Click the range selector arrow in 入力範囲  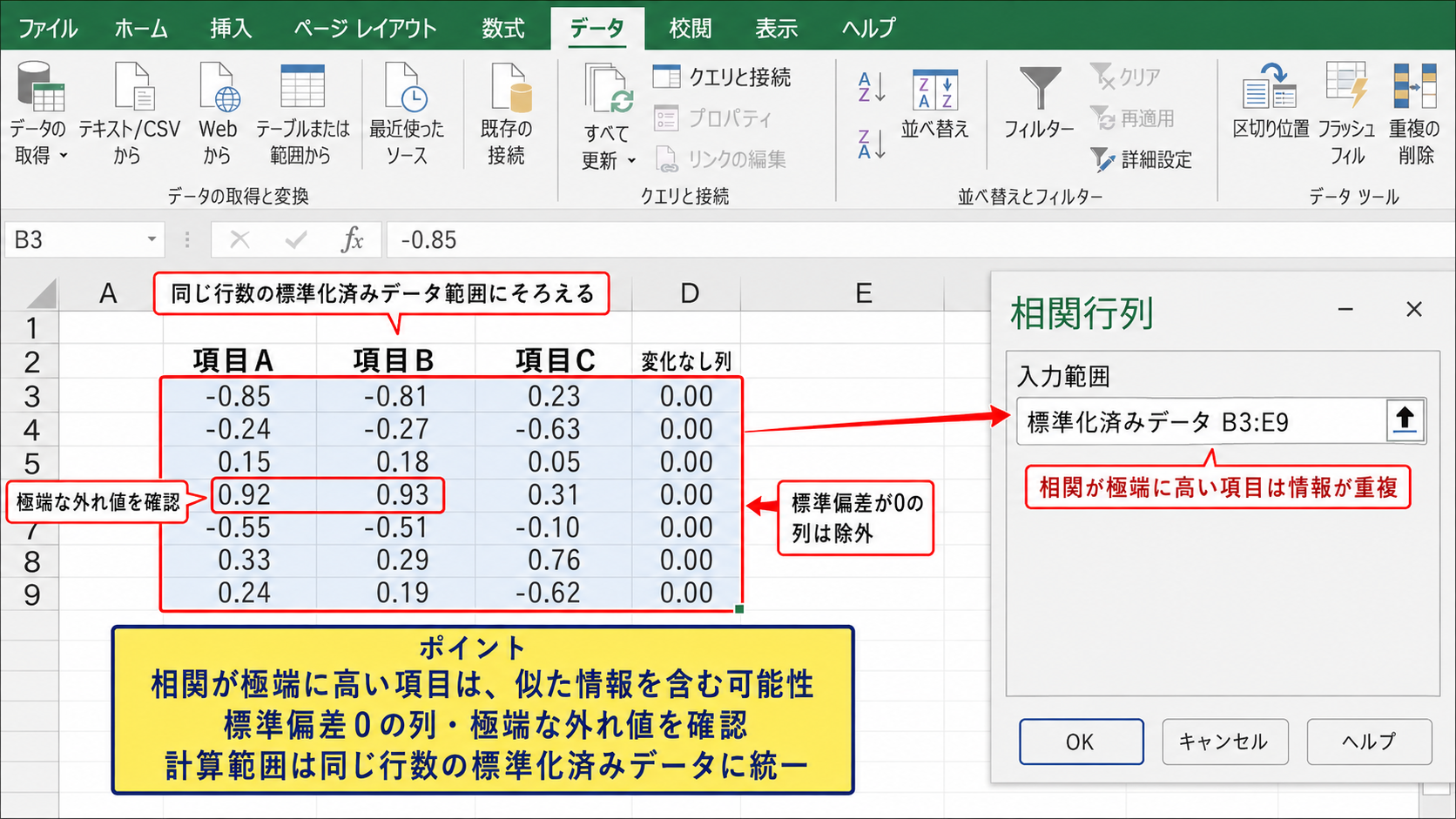click(1405, 421)
